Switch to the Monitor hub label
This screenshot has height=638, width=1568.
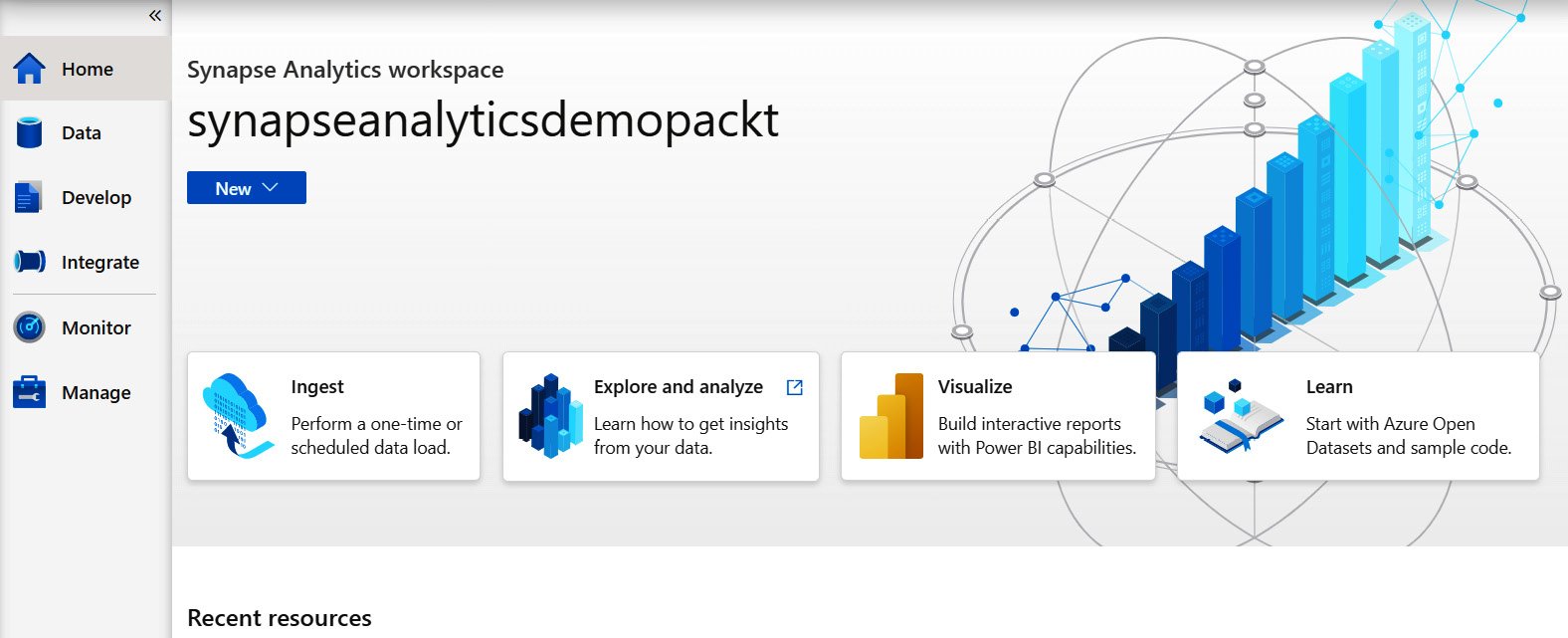(97, 327)
